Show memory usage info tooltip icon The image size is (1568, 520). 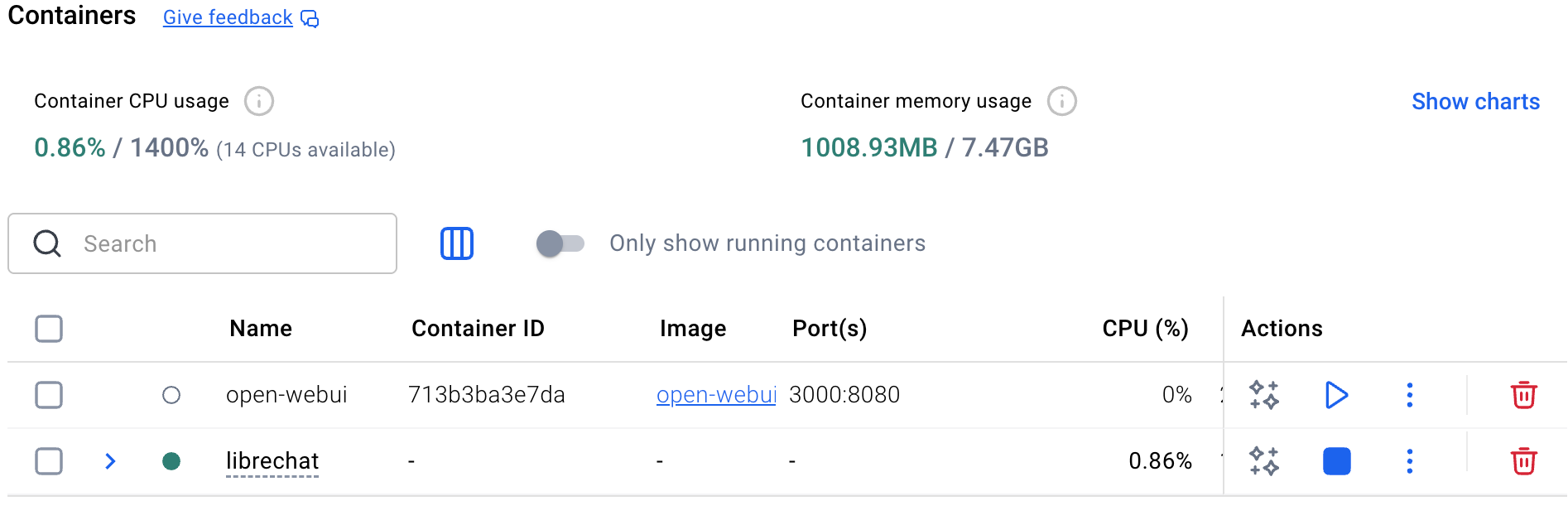click(x=1061, y=101)
